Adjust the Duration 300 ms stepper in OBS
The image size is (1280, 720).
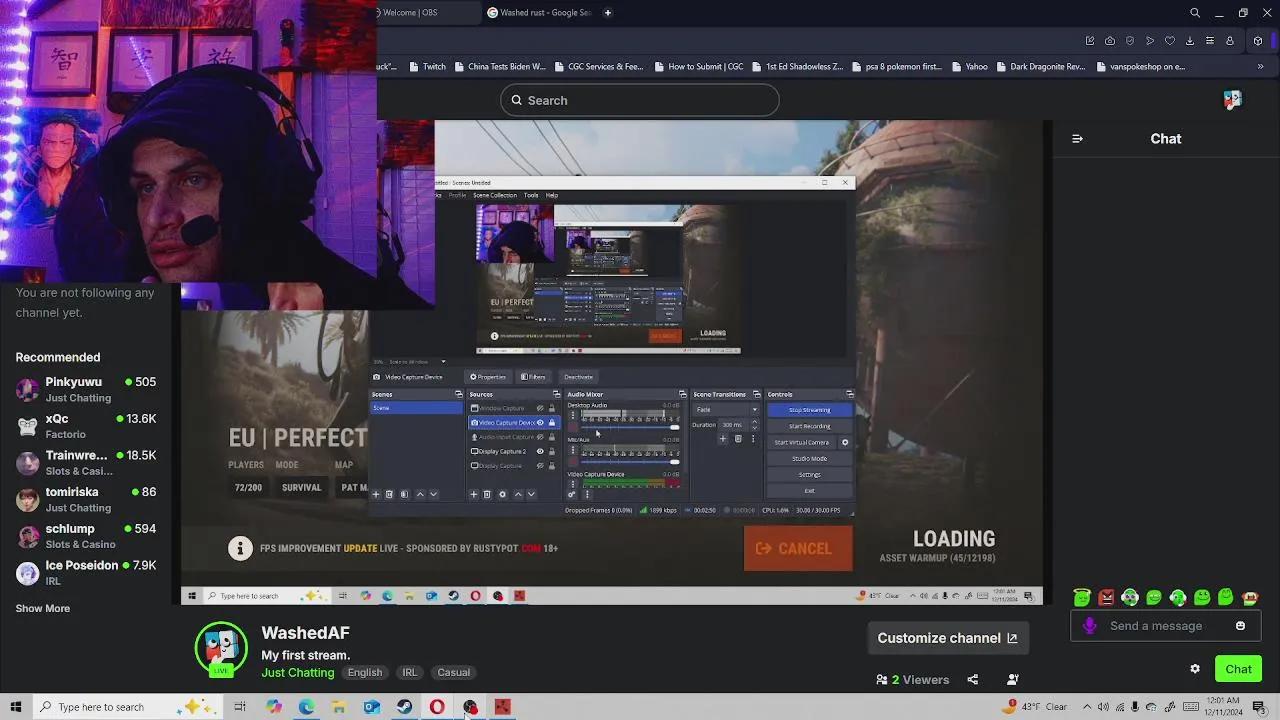pos(754,425)
